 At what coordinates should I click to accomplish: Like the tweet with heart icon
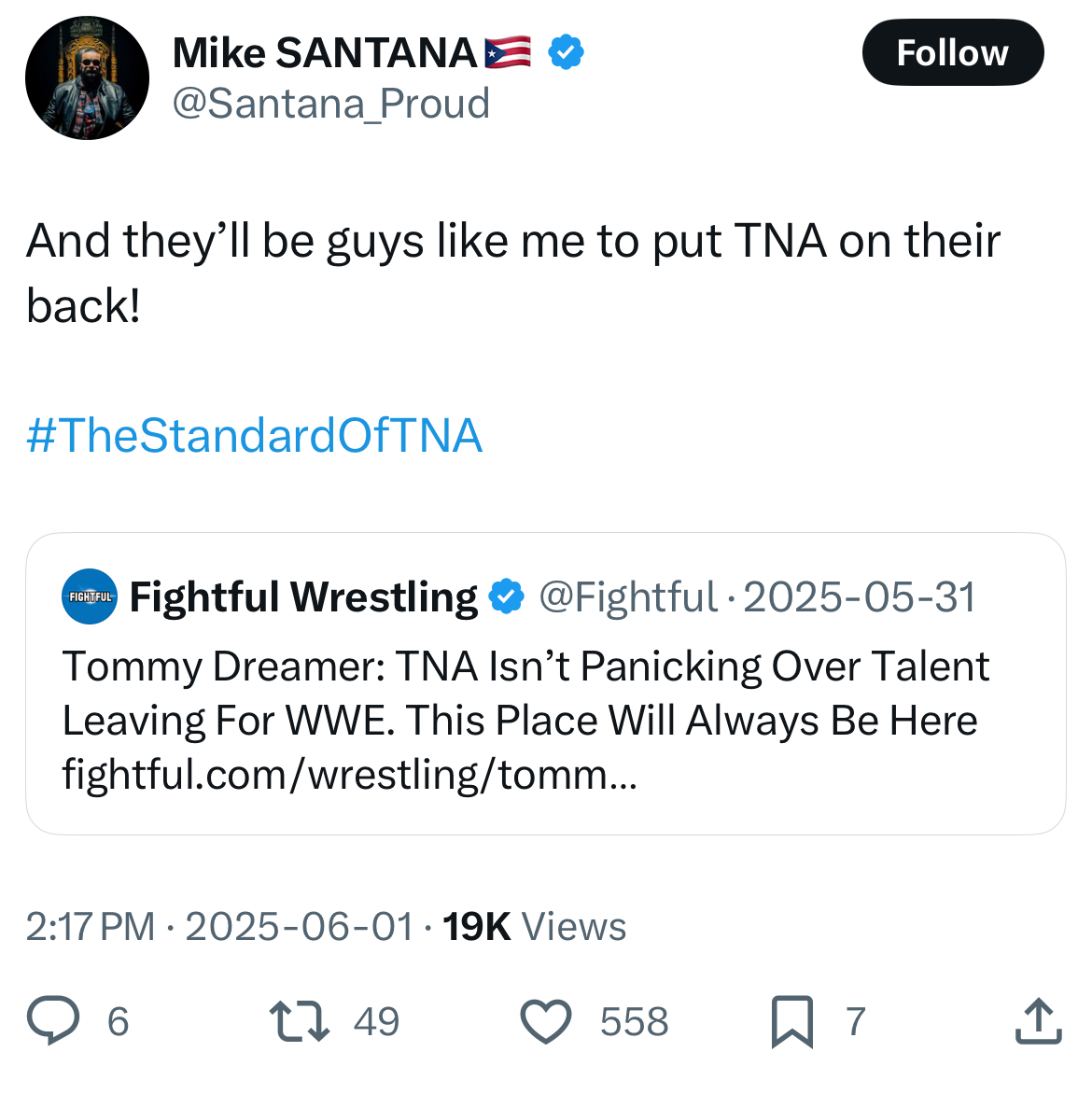tap(545, 1020)
